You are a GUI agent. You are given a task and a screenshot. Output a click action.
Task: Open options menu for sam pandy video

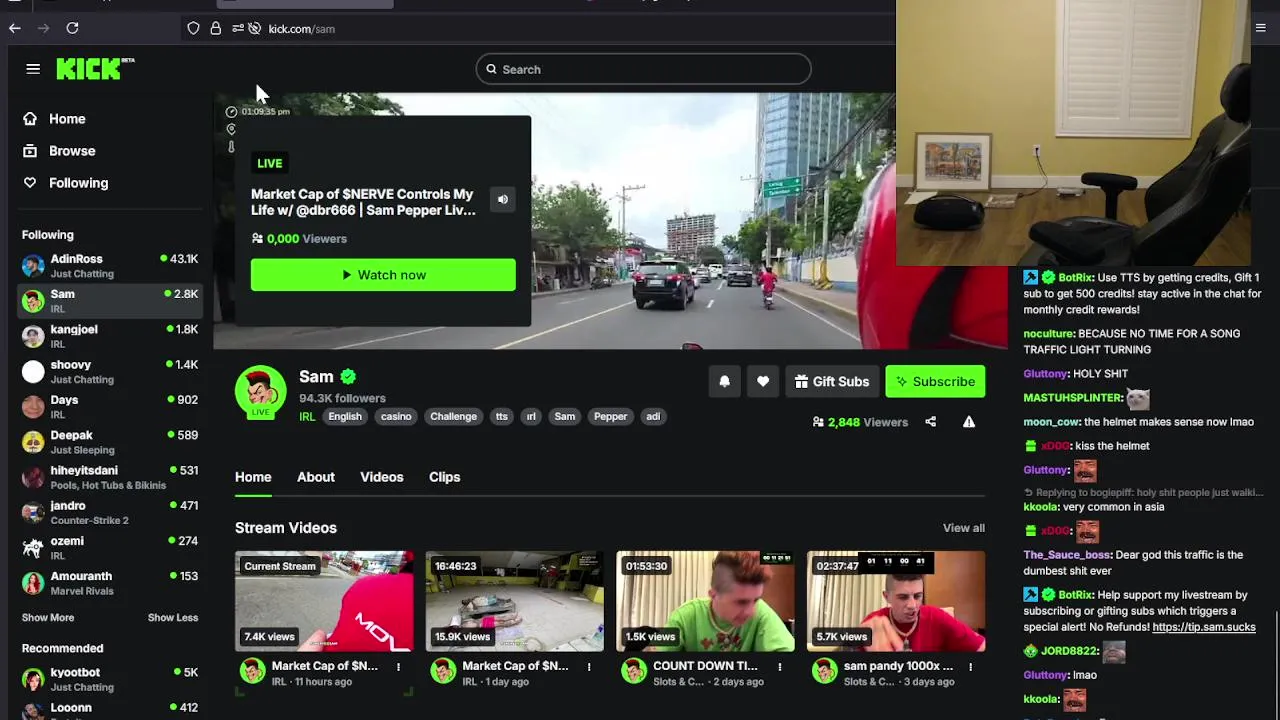971,667
